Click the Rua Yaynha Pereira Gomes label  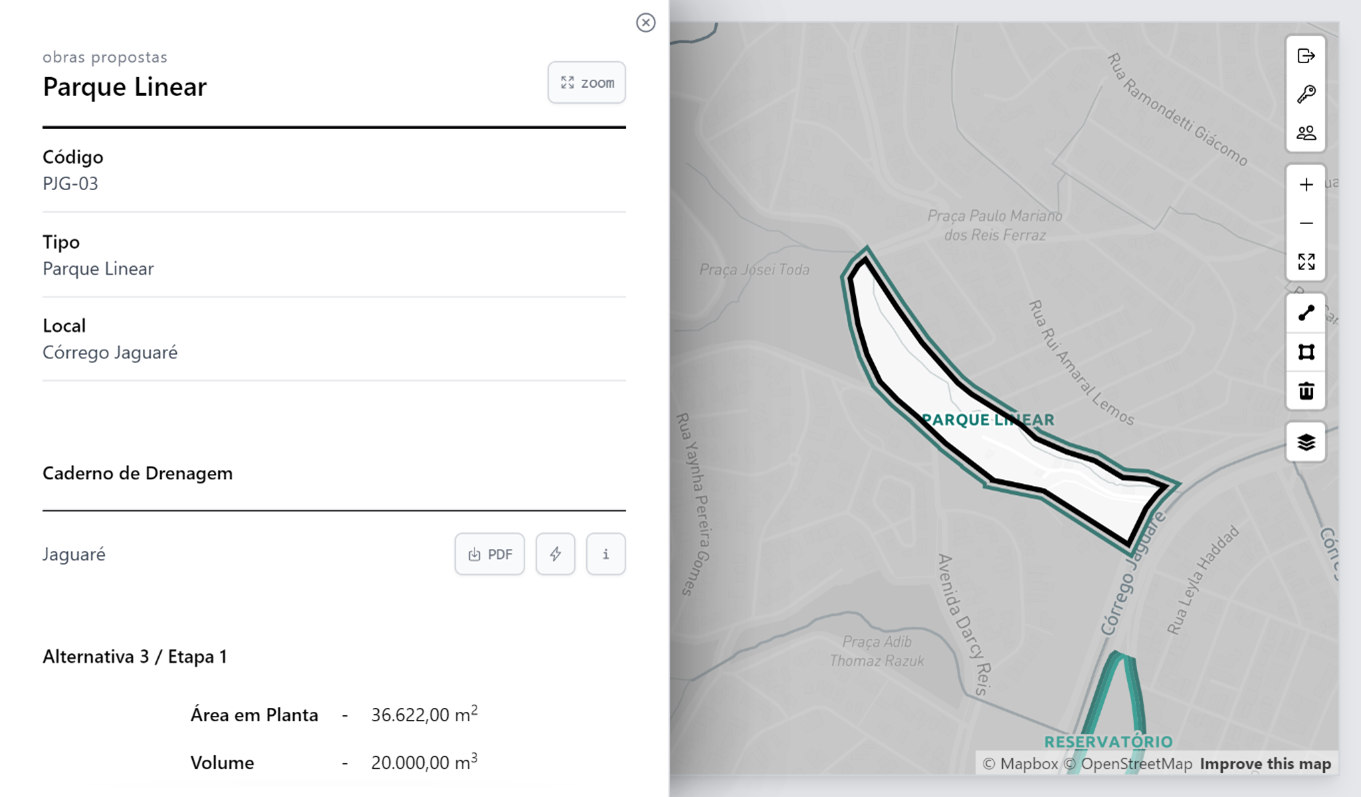(x=692, y=505)
